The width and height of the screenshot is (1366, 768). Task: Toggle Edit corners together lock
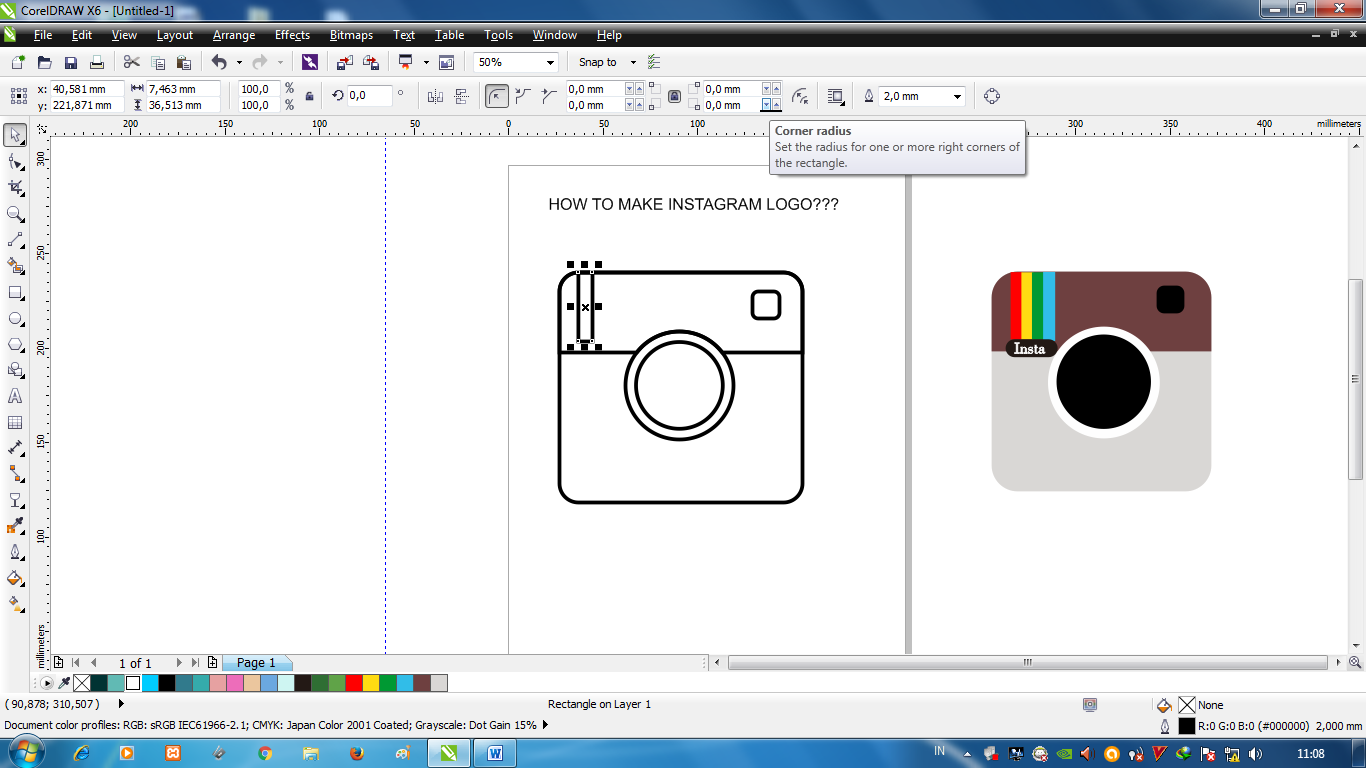(x=674, y=96)
